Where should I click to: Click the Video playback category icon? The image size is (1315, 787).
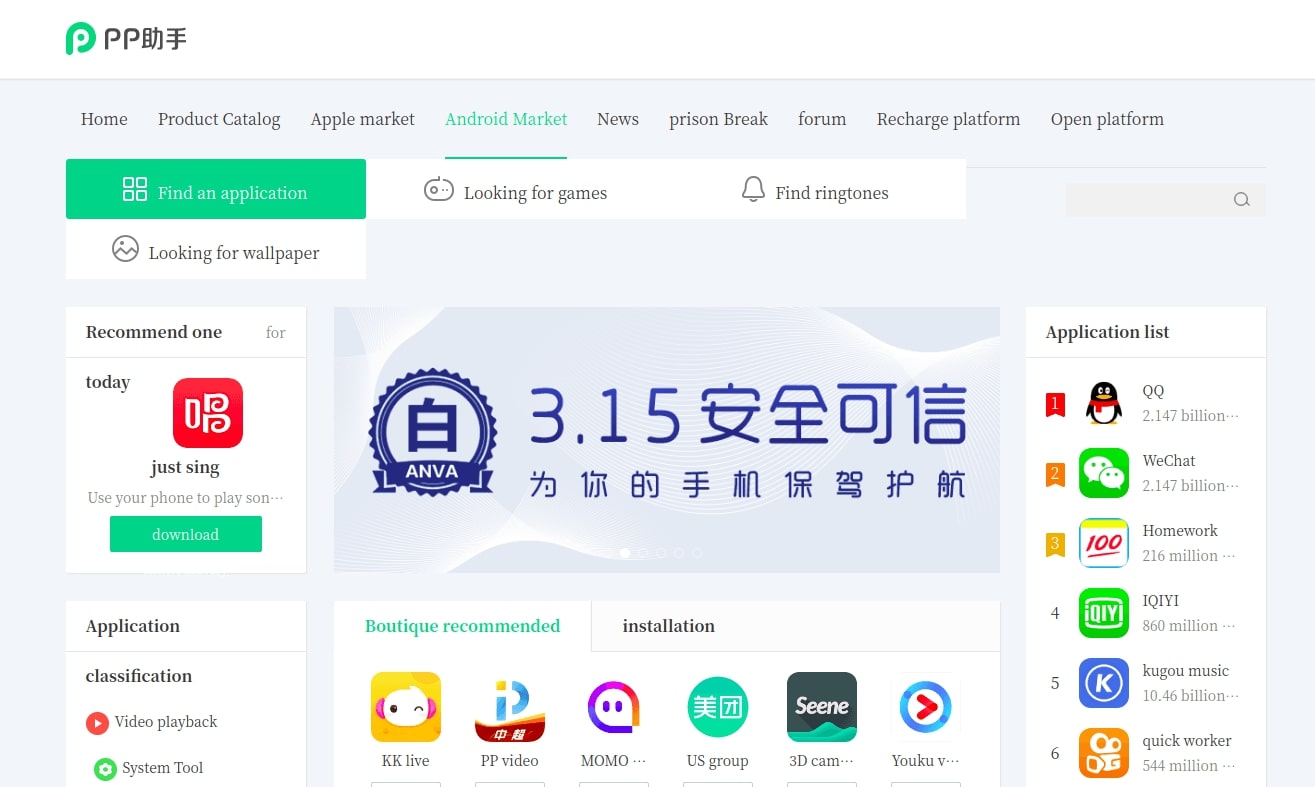[97, 722]
